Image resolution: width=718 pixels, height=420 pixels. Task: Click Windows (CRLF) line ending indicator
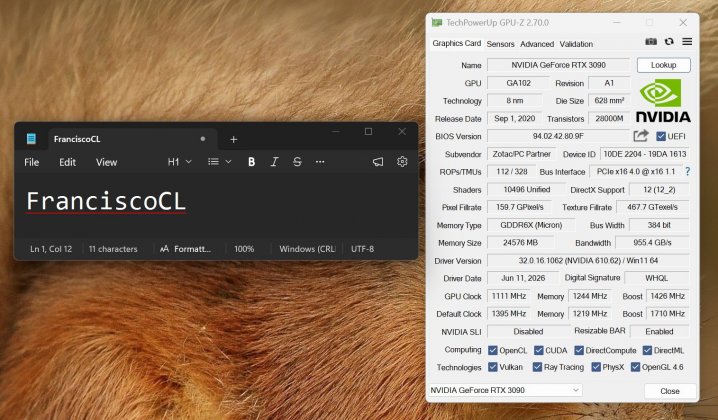pyautogui.click(x=307, y=249)
